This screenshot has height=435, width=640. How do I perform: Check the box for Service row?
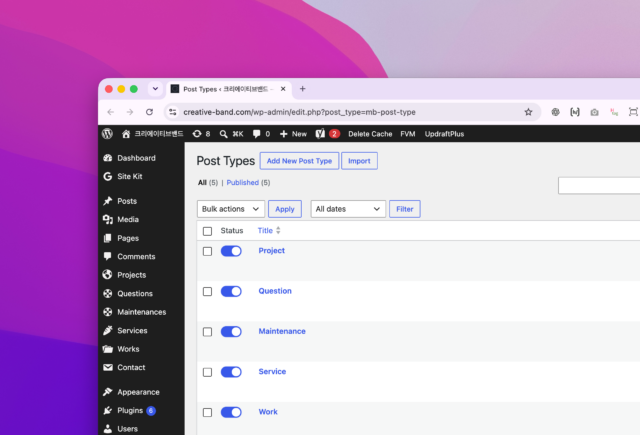[207, 373]
